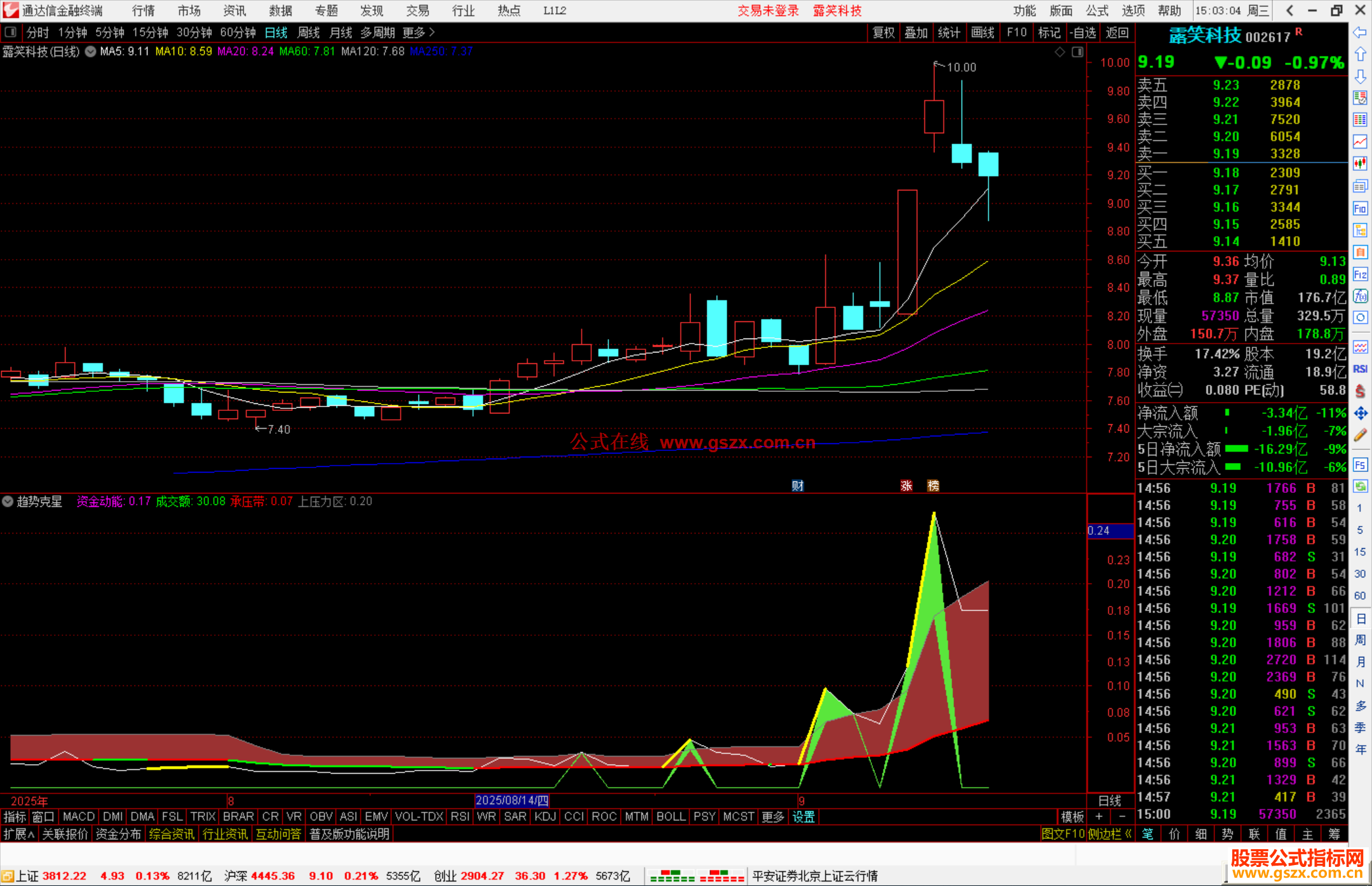Expand the 更多 period options chevron
The image size is (1372, 886).
[x=419, y=32]
